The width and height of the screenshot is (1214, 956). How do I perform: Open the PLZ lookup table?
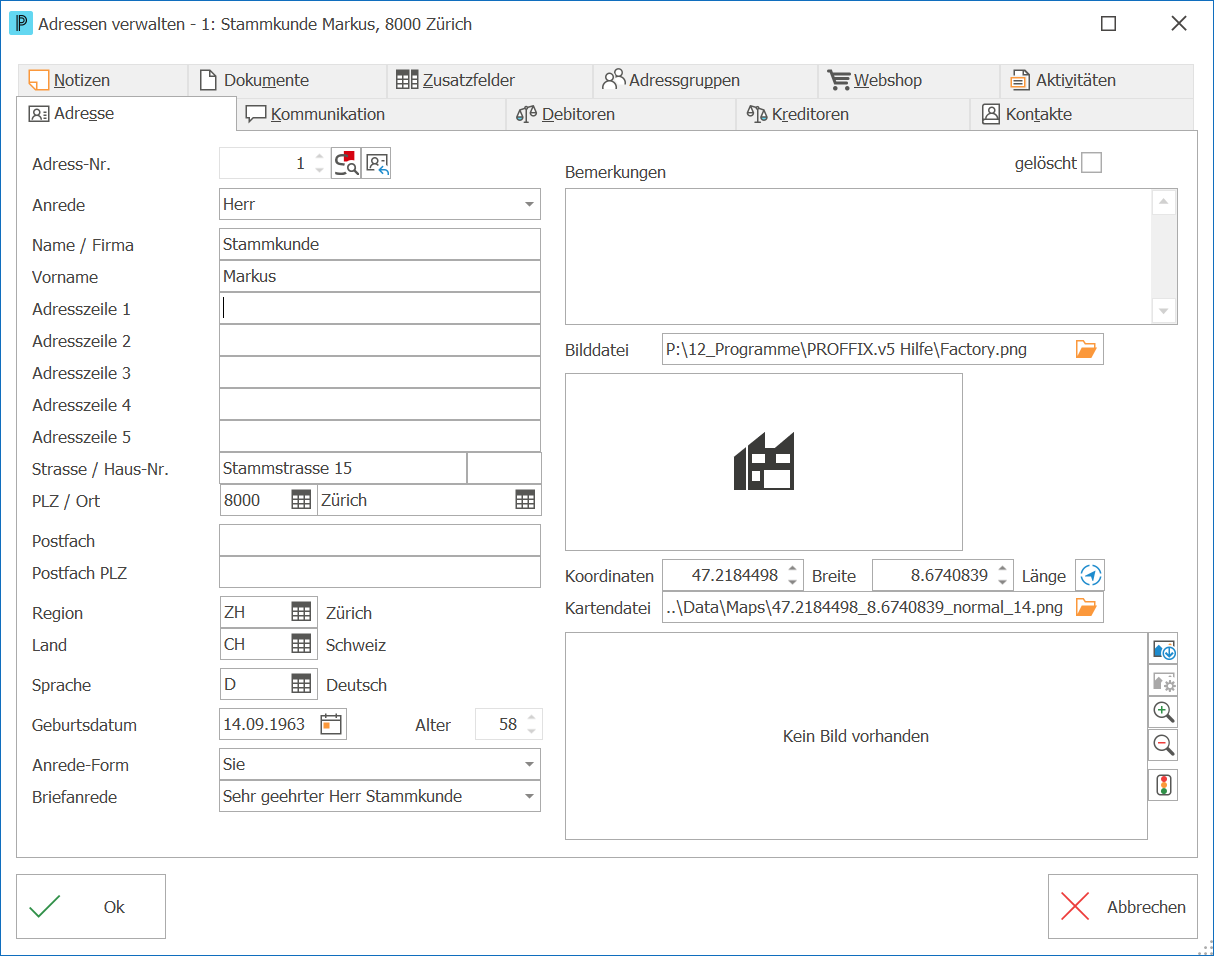[x=301, y=500]
